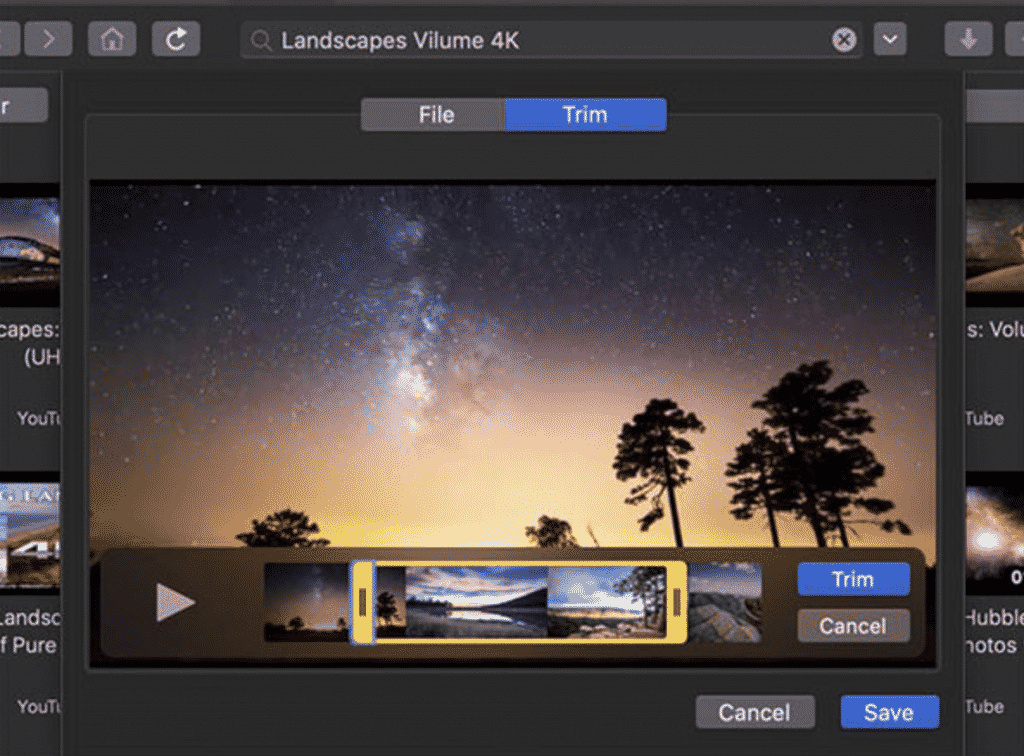Open the search suggestions chevron
The image size is (1024, 756).
[x=890, y=39]
